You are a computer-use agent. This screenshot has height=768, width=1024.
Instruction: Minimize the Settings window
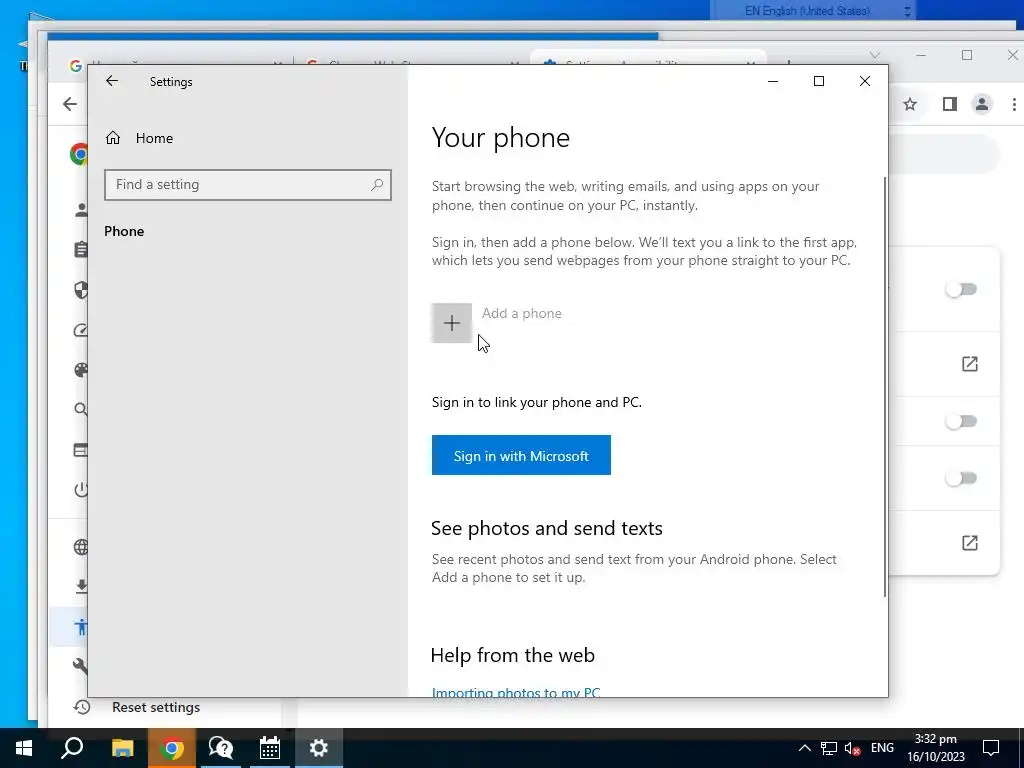pyautogui.click(x=773, y=81)
